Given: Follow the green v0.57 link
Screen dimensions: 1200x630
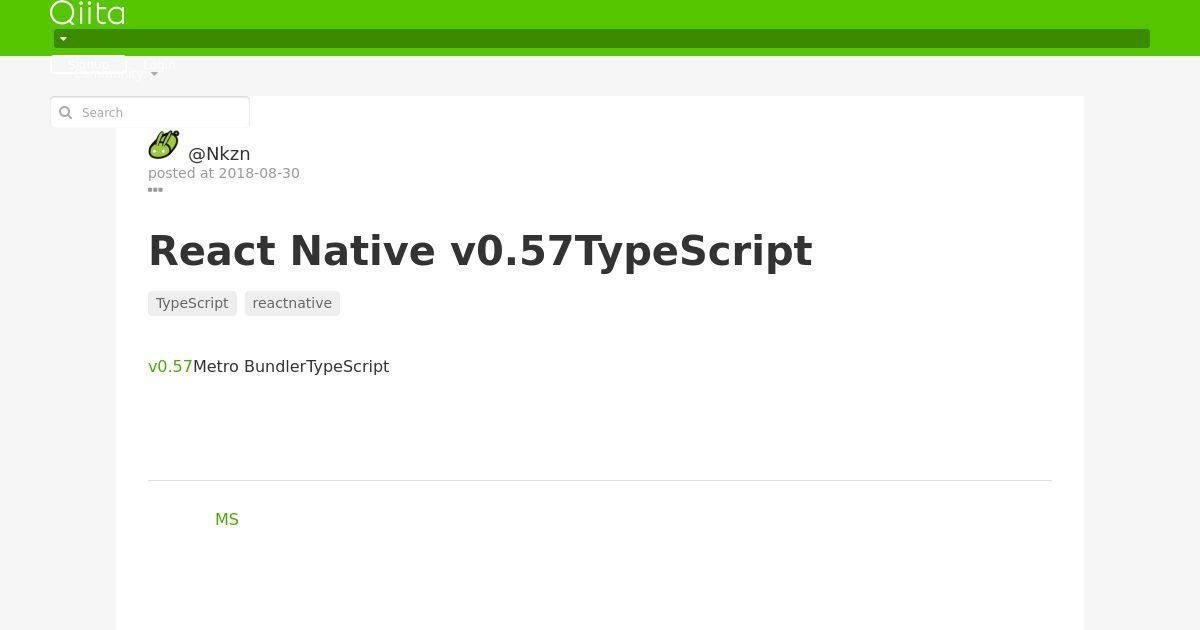Looking at the screenshot, I should [170, 366].
